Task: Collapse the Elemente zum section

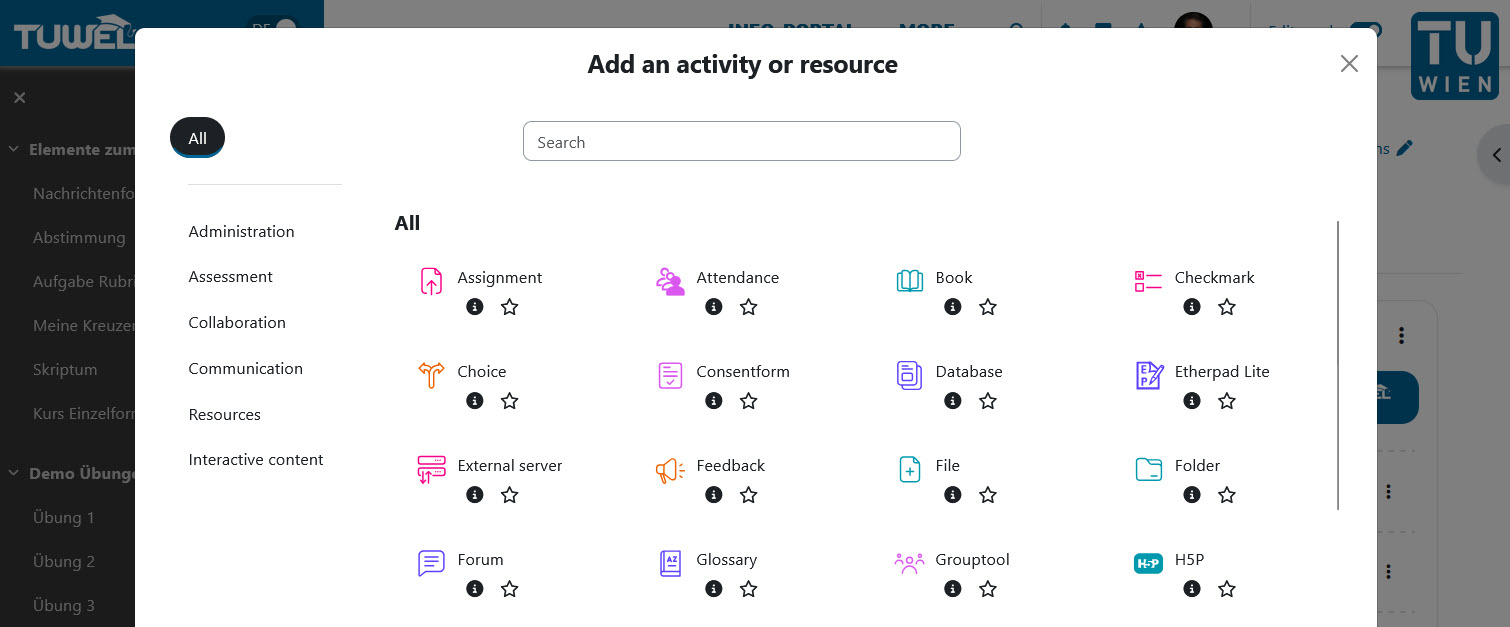Action: pyautogui.click(x=13, y=148)
